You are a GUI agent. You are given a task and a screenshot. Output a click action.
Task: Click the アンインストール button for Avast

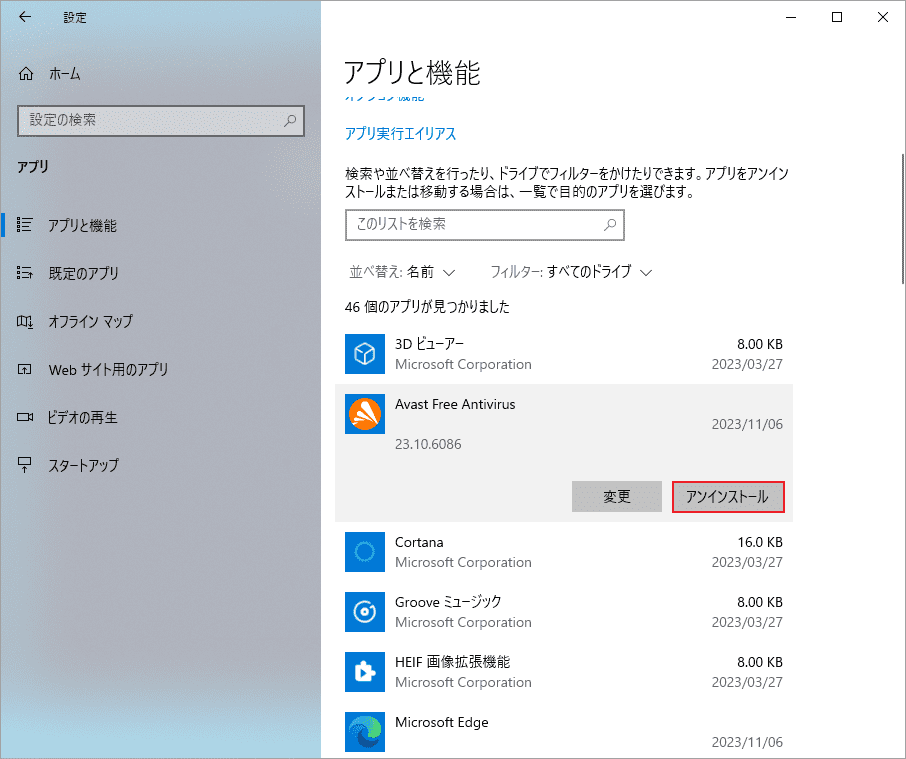[x=728, y=496]
